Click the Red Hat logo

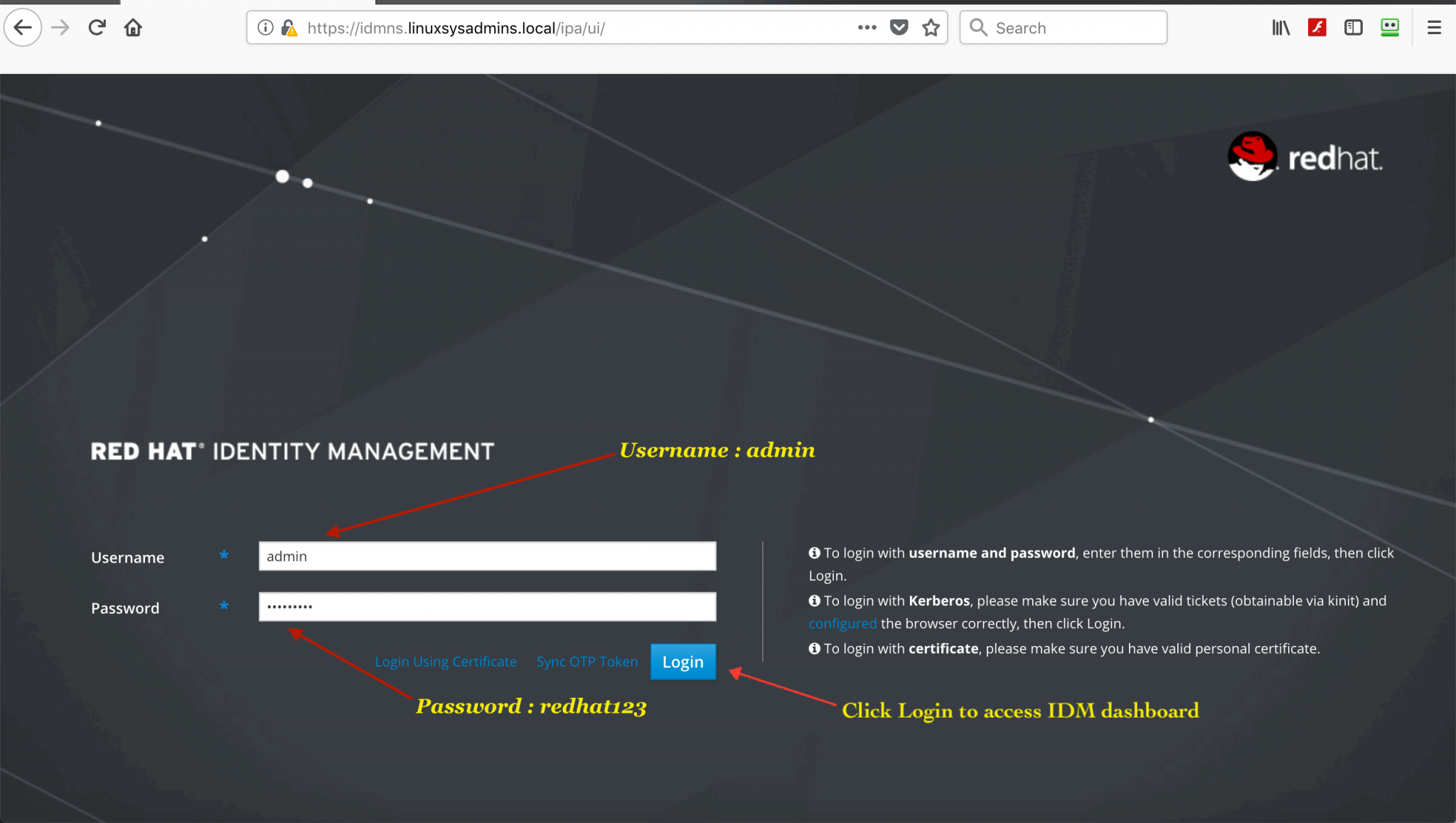tap(1305, 156)
